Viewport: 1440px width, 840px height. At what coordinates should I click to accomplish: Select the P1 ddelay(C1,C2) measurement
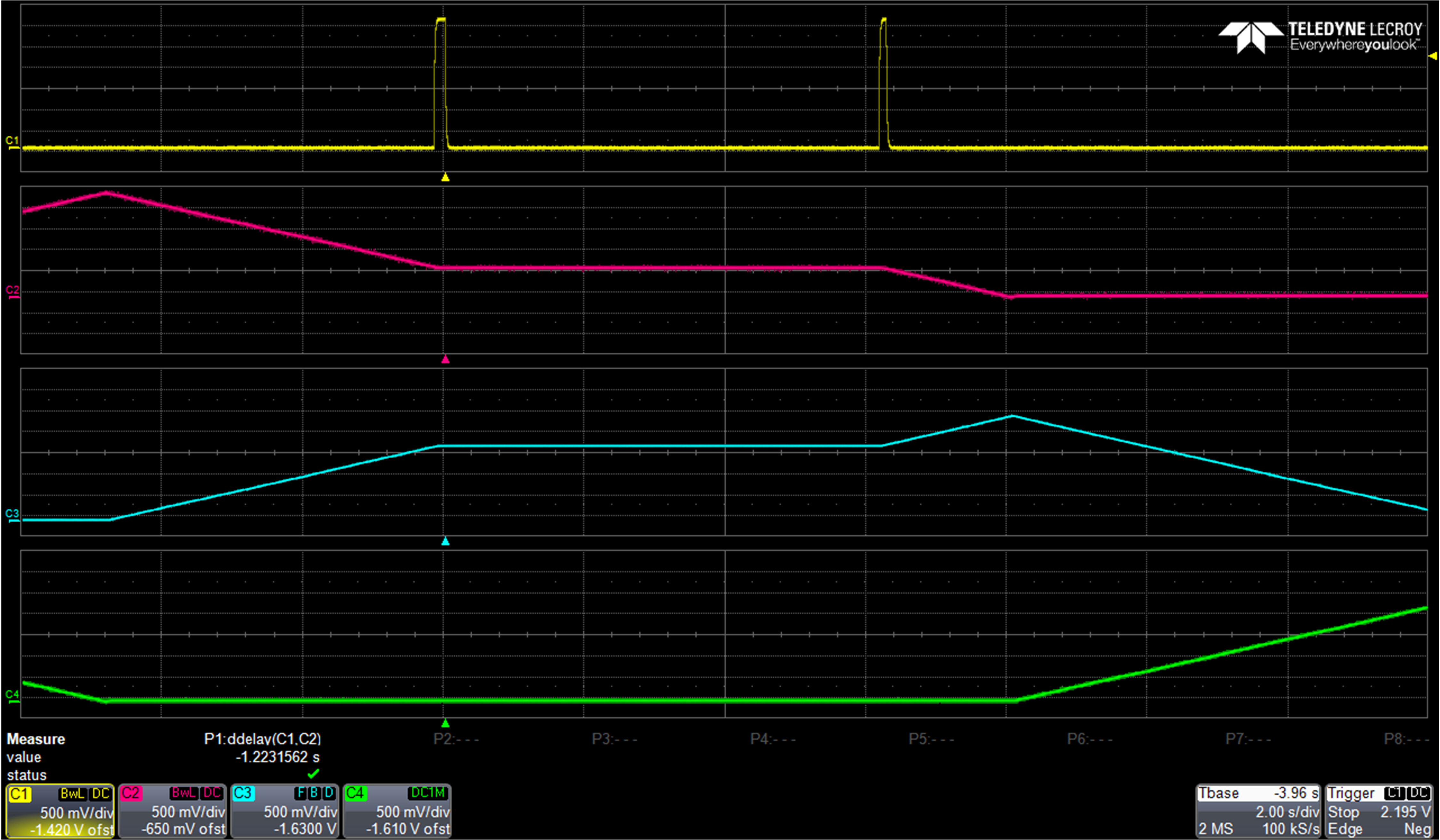pos(262,739)
